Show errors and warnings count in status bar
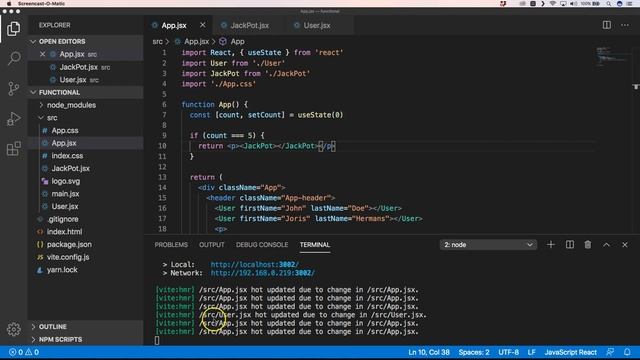Screen dimensions: 640x360 [24, 352]
